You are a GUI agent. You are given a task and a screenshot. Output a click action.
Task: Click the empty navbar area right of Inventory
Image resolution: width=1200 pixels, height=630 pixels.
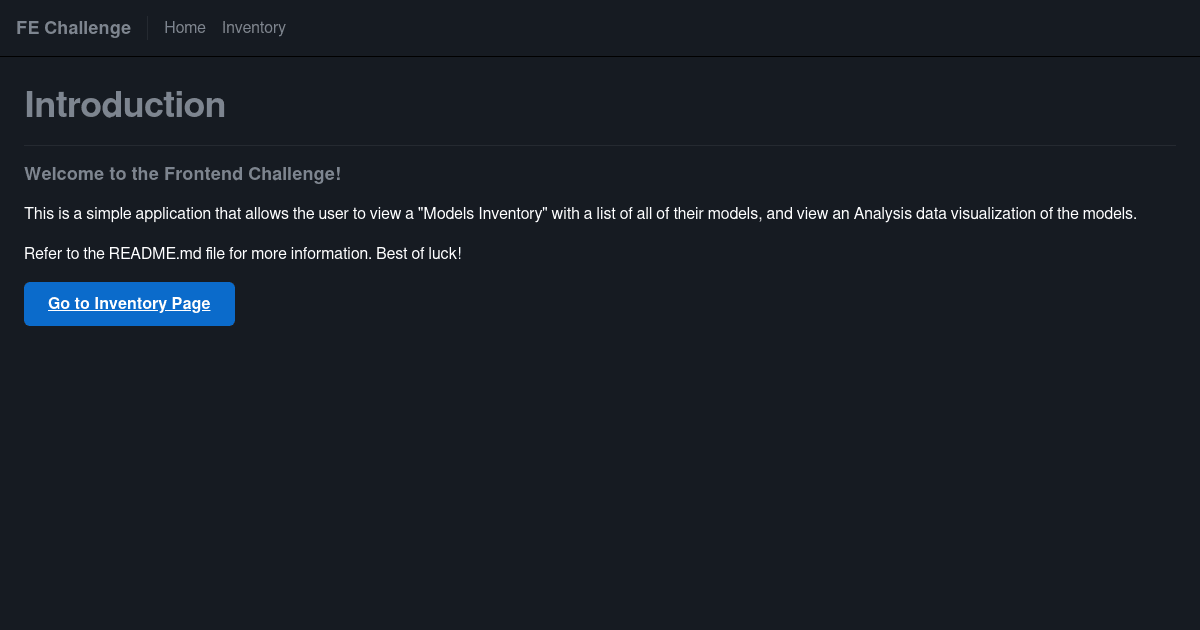[x=740, y=28]
